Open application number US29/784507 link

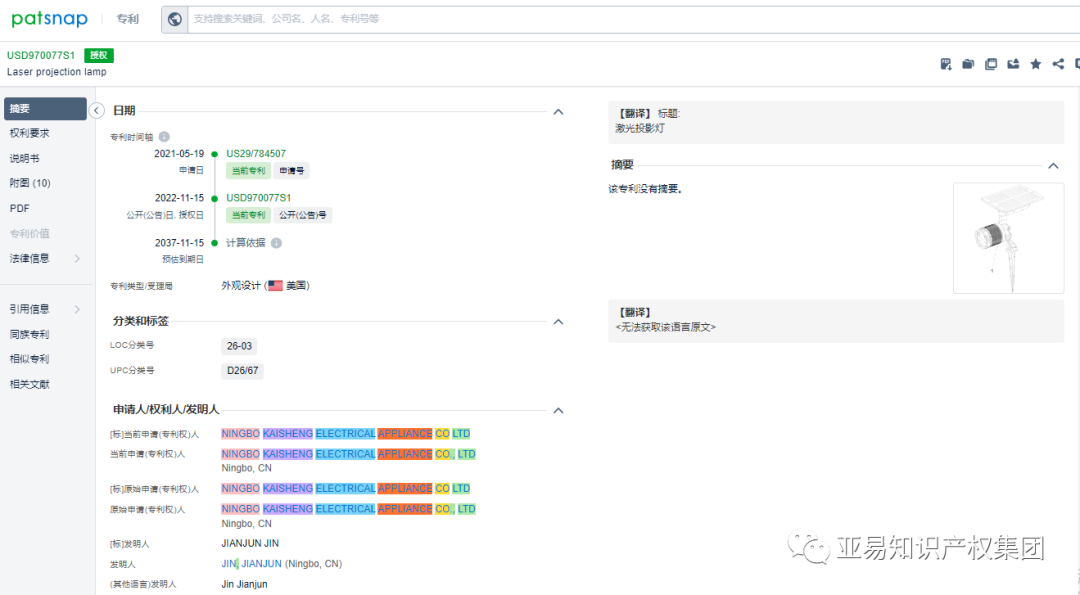click(x=256, y=154)
